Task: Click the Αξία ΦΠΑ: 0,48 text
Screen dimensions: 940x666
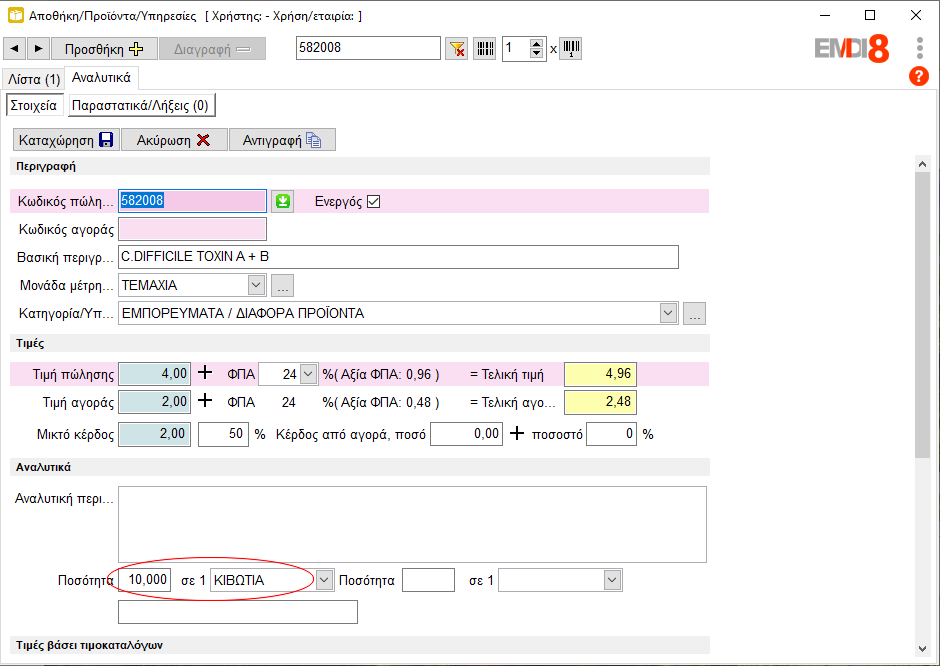Action: (386, 402)
